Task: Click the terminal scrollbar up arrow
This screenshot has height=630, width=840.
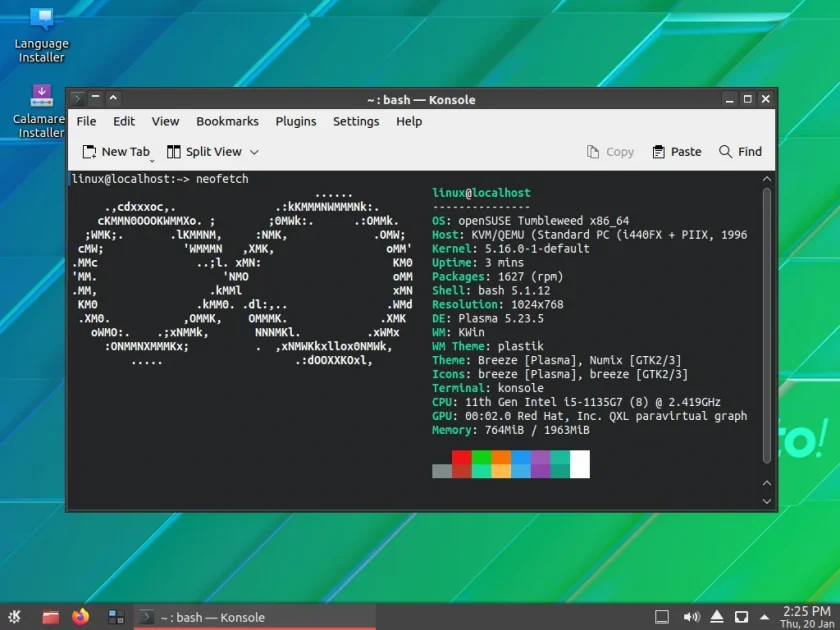Action: tap(767, 179)
